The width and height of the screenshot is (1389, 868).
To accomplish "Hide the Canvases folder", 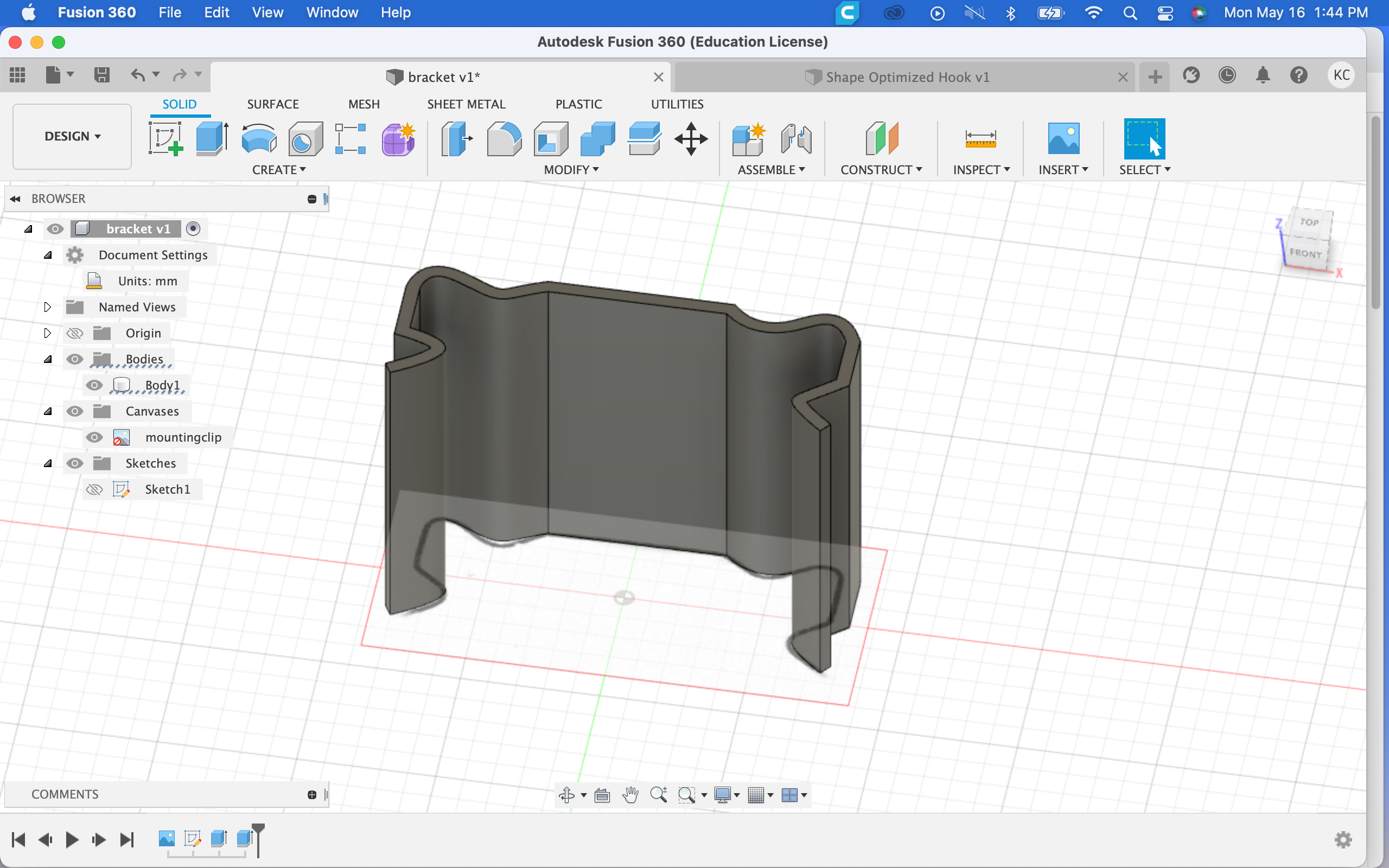I will [75, 412].
